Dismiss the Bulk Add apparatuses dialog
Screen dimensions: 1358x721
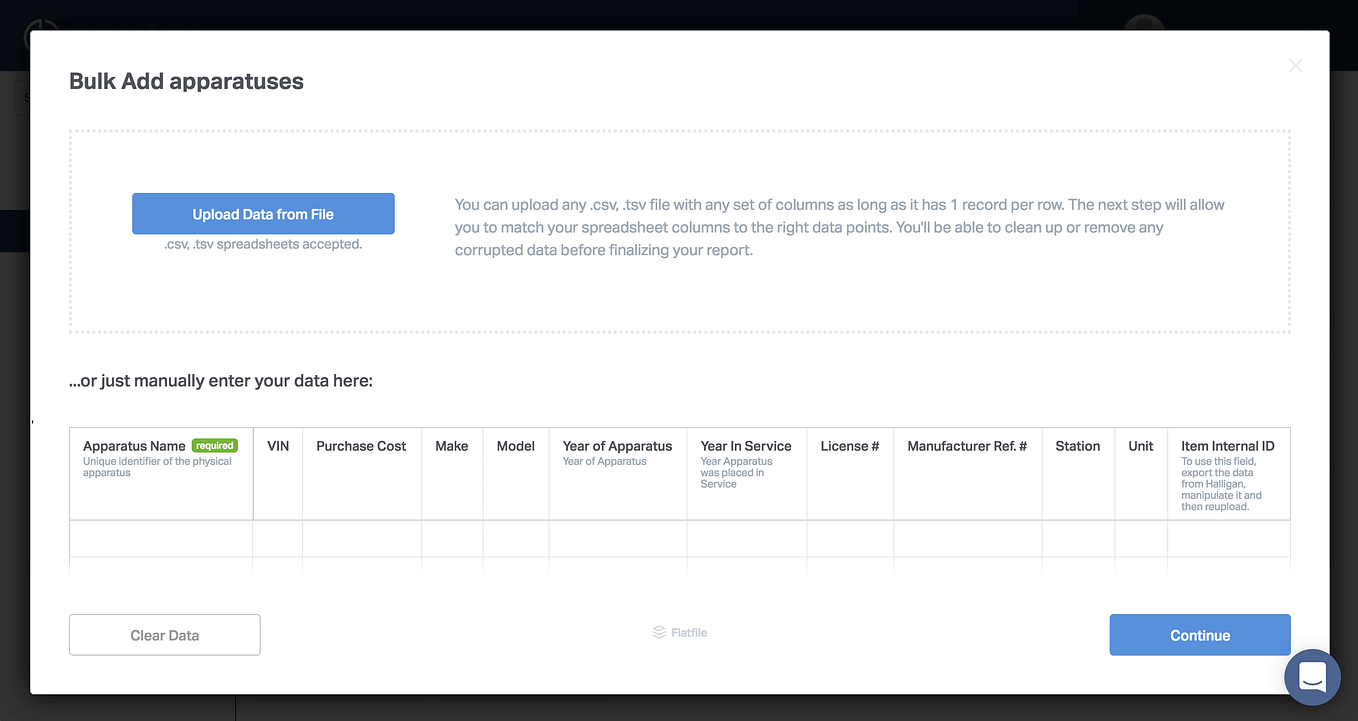tap(1295, 65)
